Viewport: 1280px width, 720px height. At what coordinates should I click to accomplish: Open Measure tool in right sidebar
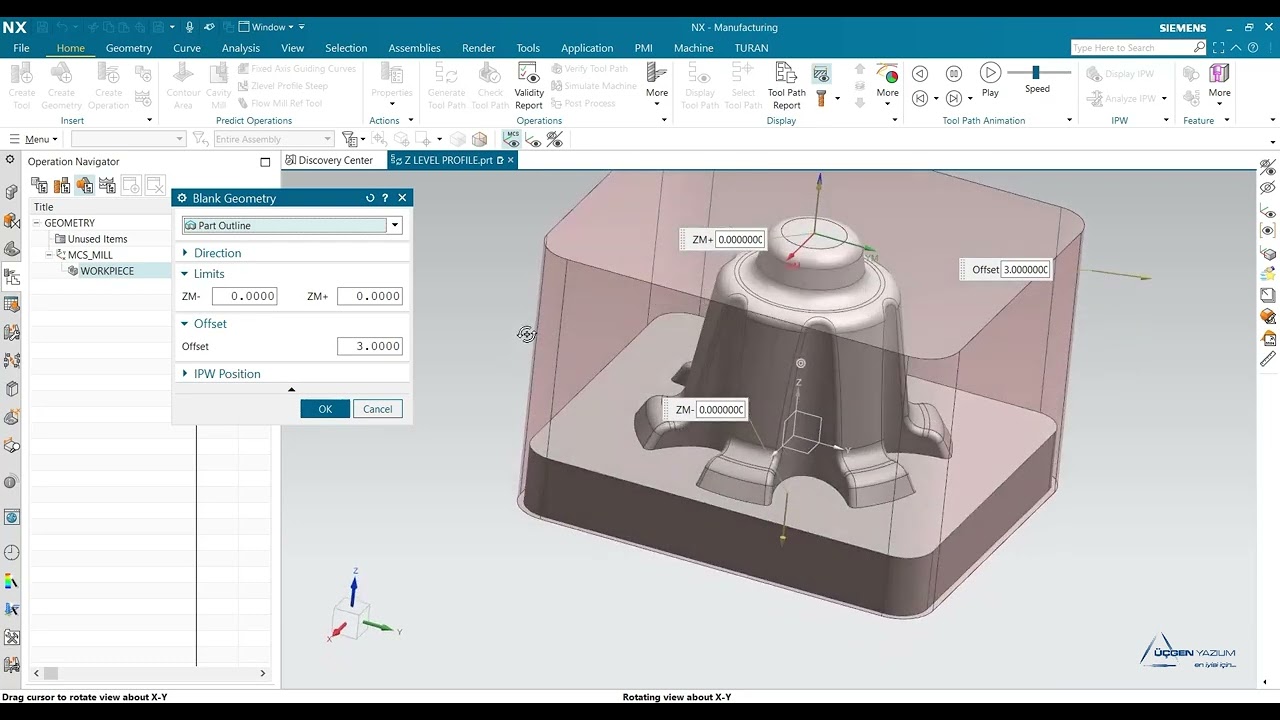pos(1268,359)
